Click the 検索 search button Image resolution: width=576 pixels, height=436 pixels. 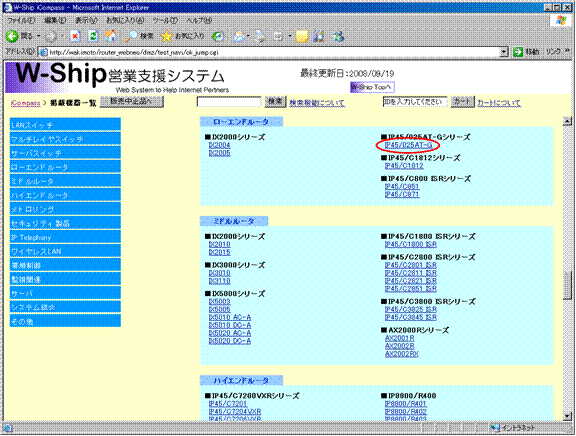[275, 101]
